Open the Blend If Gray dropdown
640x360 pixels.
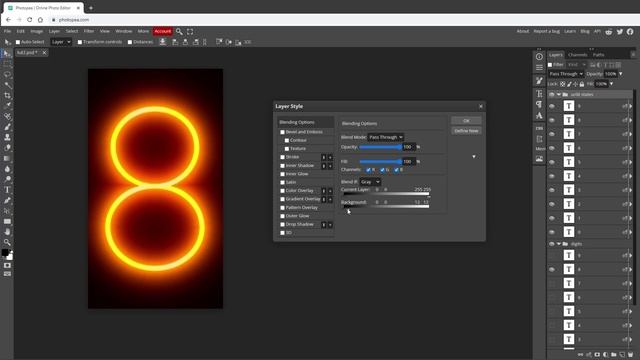370,182
